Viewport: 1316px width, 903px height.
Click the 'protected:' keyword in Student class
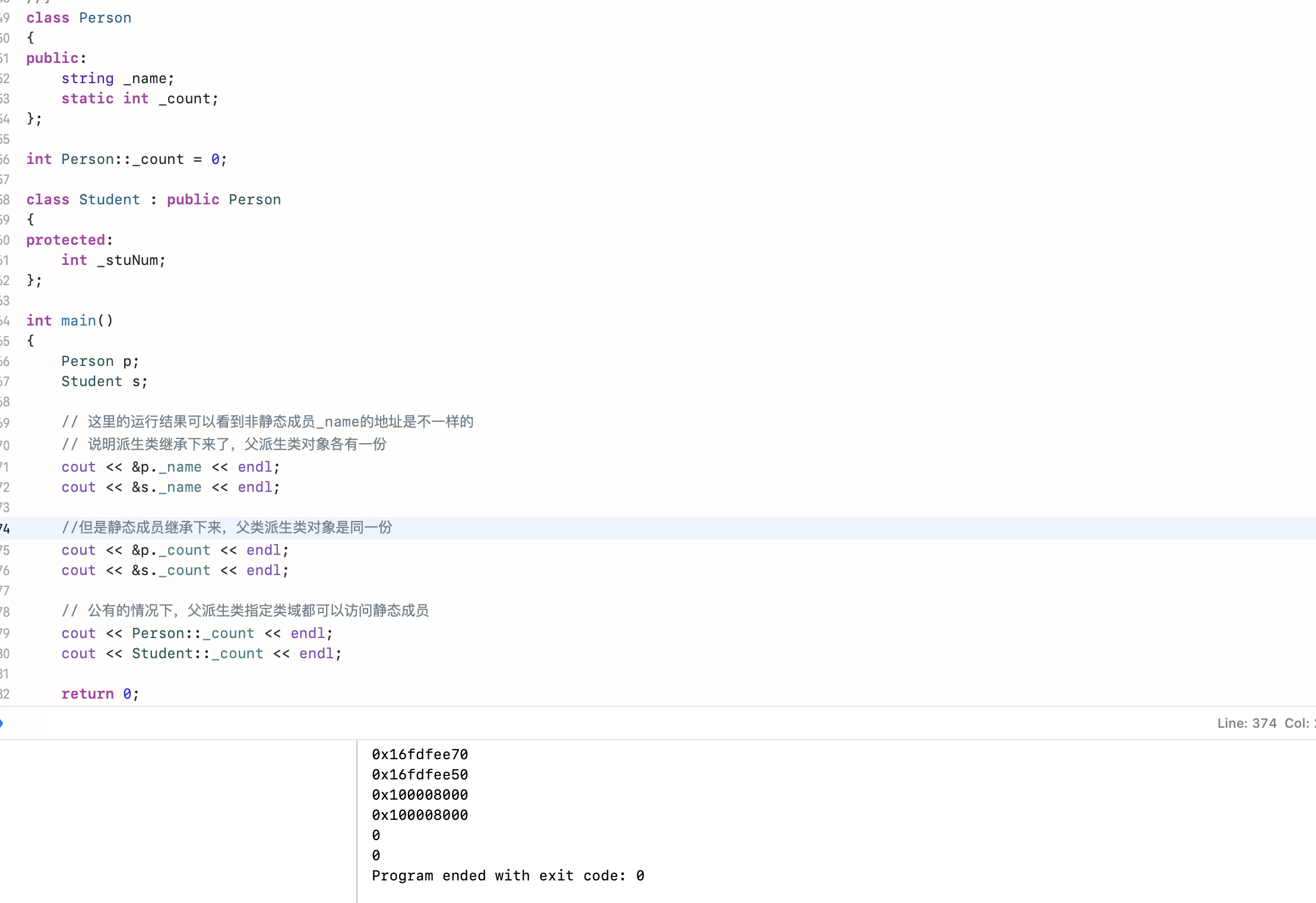[66, 240]
